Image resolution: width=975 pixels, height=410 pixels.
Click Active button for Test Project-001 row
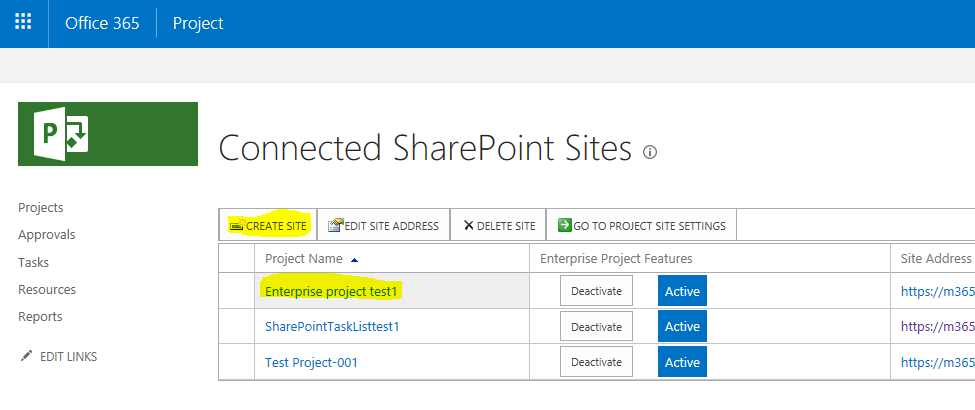(682, 361)
